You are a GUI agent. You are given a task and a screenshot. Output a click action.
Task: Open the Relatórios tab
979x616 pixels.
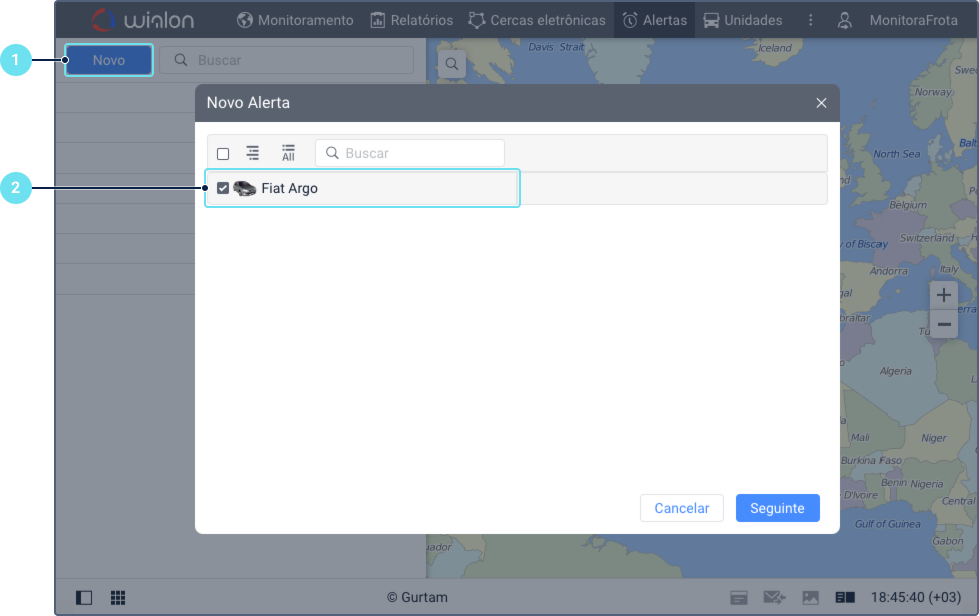pyautogui.click(x=411, y=20)
